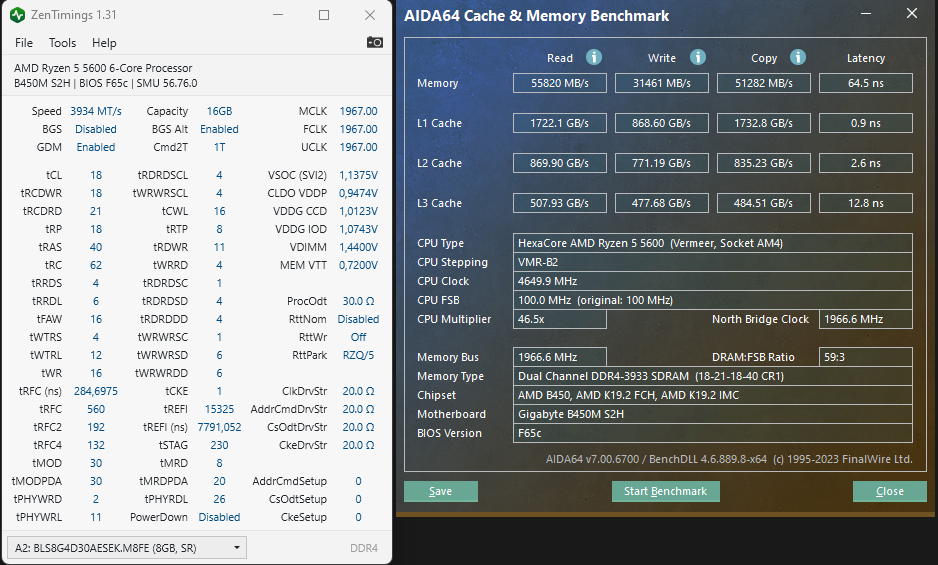This screenshot has width=938, height=565.
Task: Click the L3 Cache read value 507.93 GB/s
Action: (x=560, y=203)
